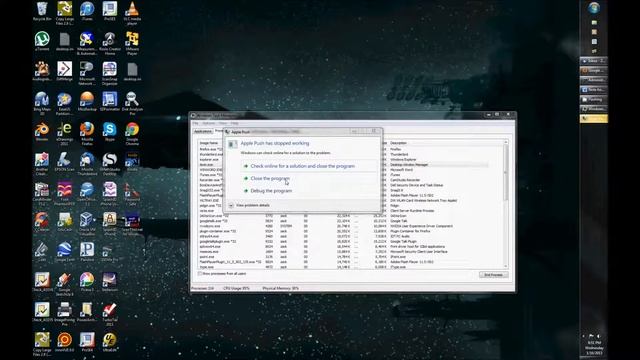Open the View menu in Task Manager
Image resolution: width=640 pixels, height=360 pixels.
[x=223, y=123]
